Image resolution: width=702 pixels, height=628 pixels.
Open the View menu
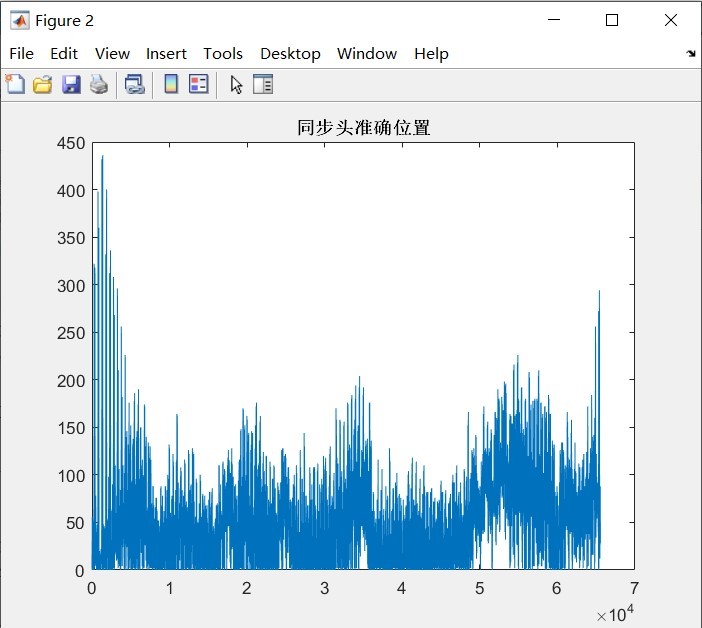pos(112,54)
